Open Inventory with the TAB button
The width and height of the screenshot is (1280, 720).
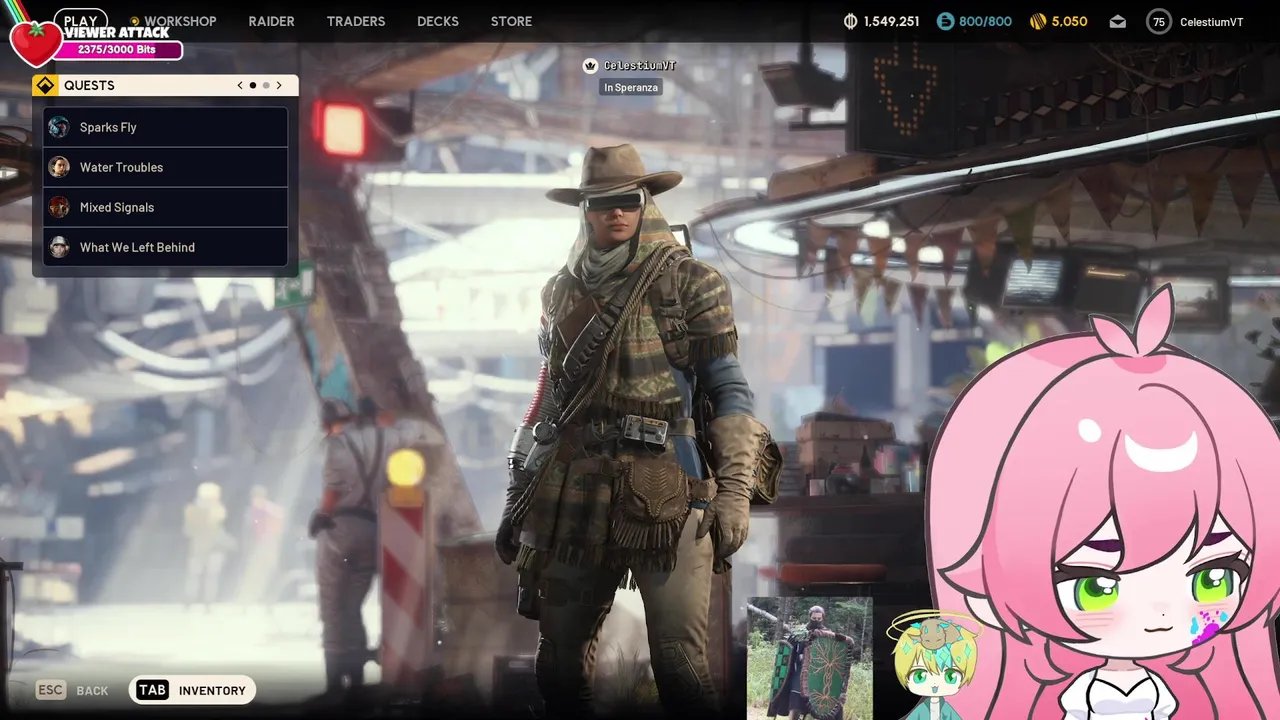(x=192, y=690)
